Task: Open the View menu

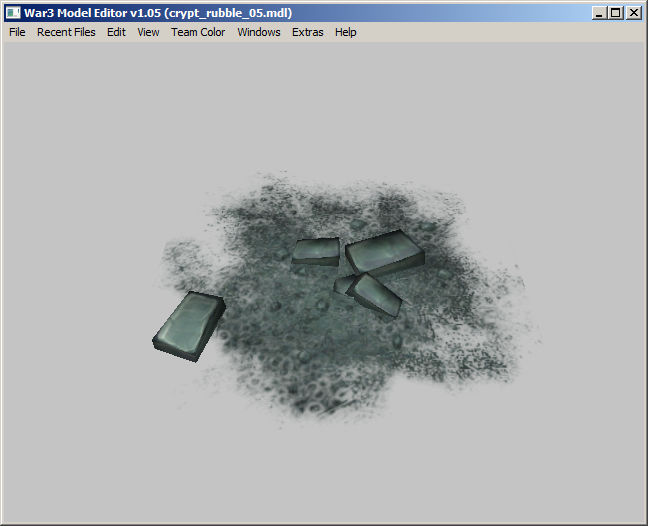Action: click(x=148, y=32)
